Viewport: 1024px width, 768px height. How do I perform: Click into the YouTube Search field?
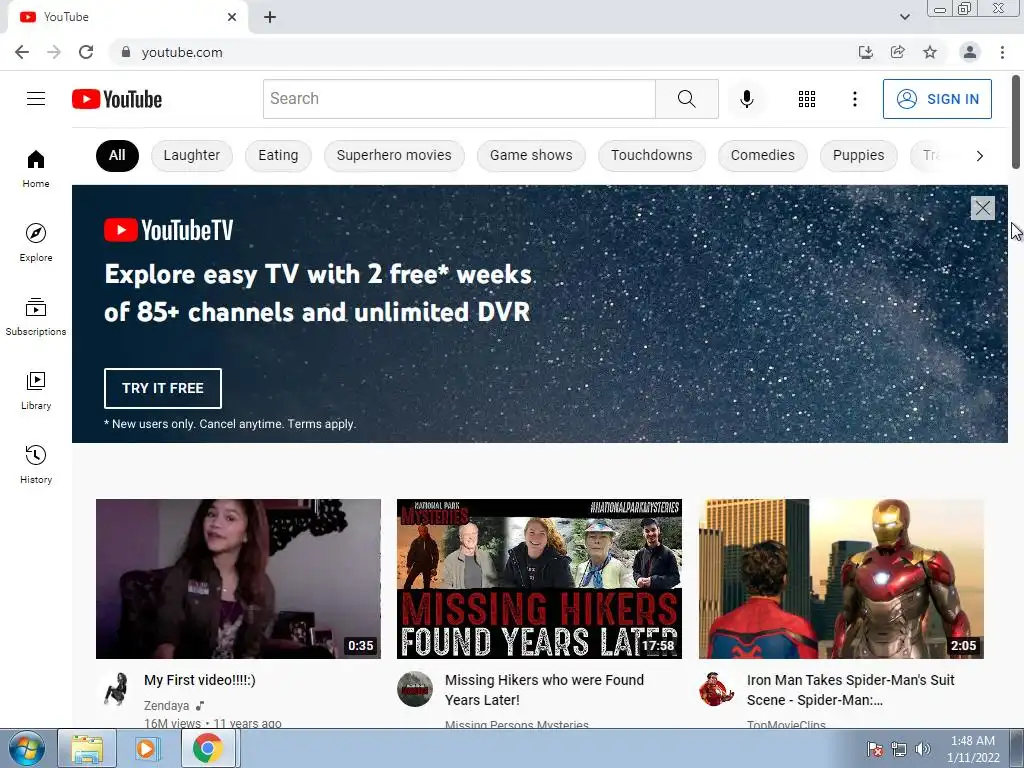(459, 99)
